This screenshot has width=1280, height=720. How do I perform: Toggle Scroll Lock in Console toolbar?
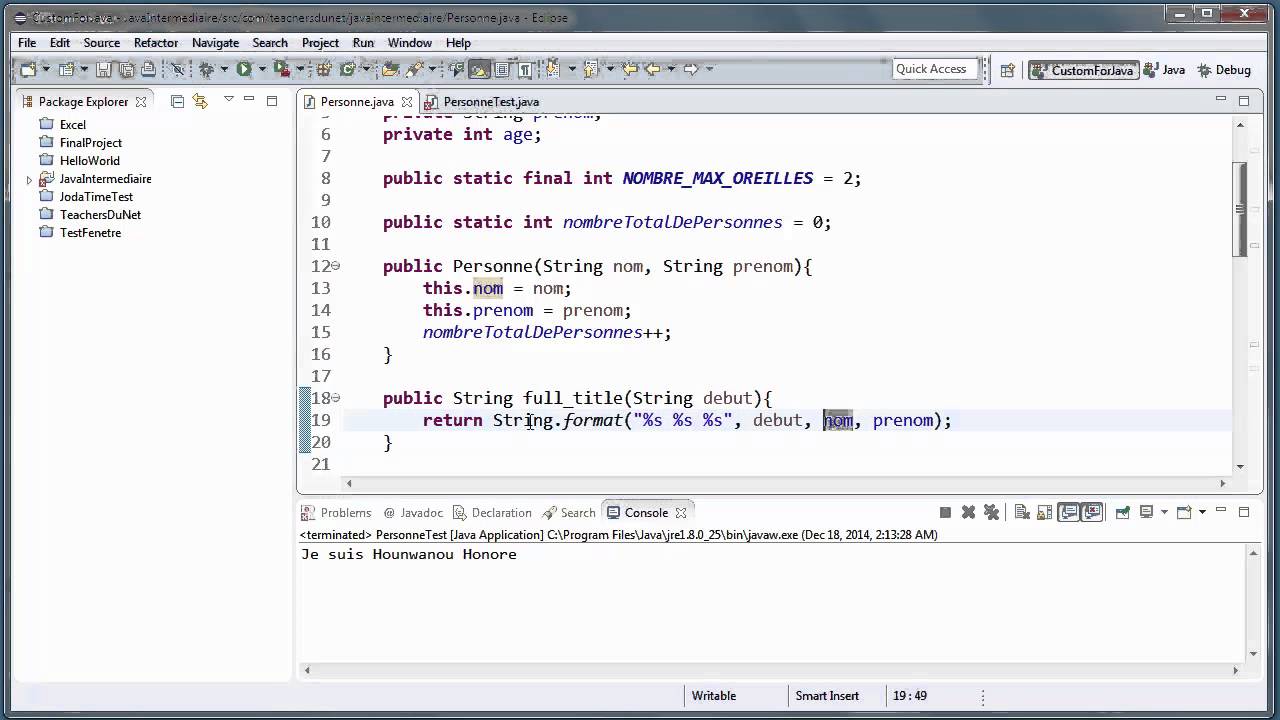tap(1044, 512)
